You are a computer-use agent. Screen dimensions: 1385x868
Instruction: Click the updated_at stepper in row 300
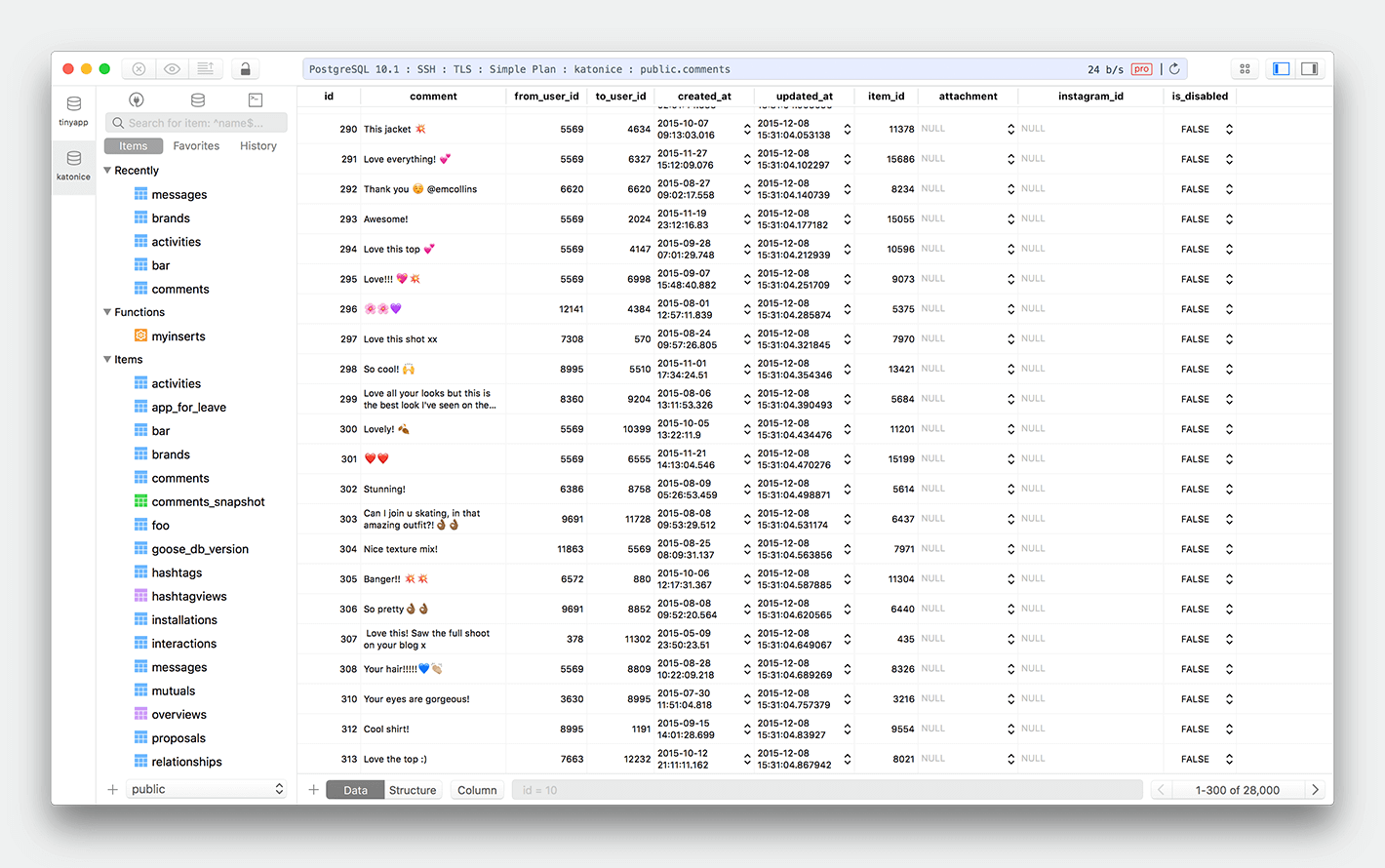(x=848, y=429)
